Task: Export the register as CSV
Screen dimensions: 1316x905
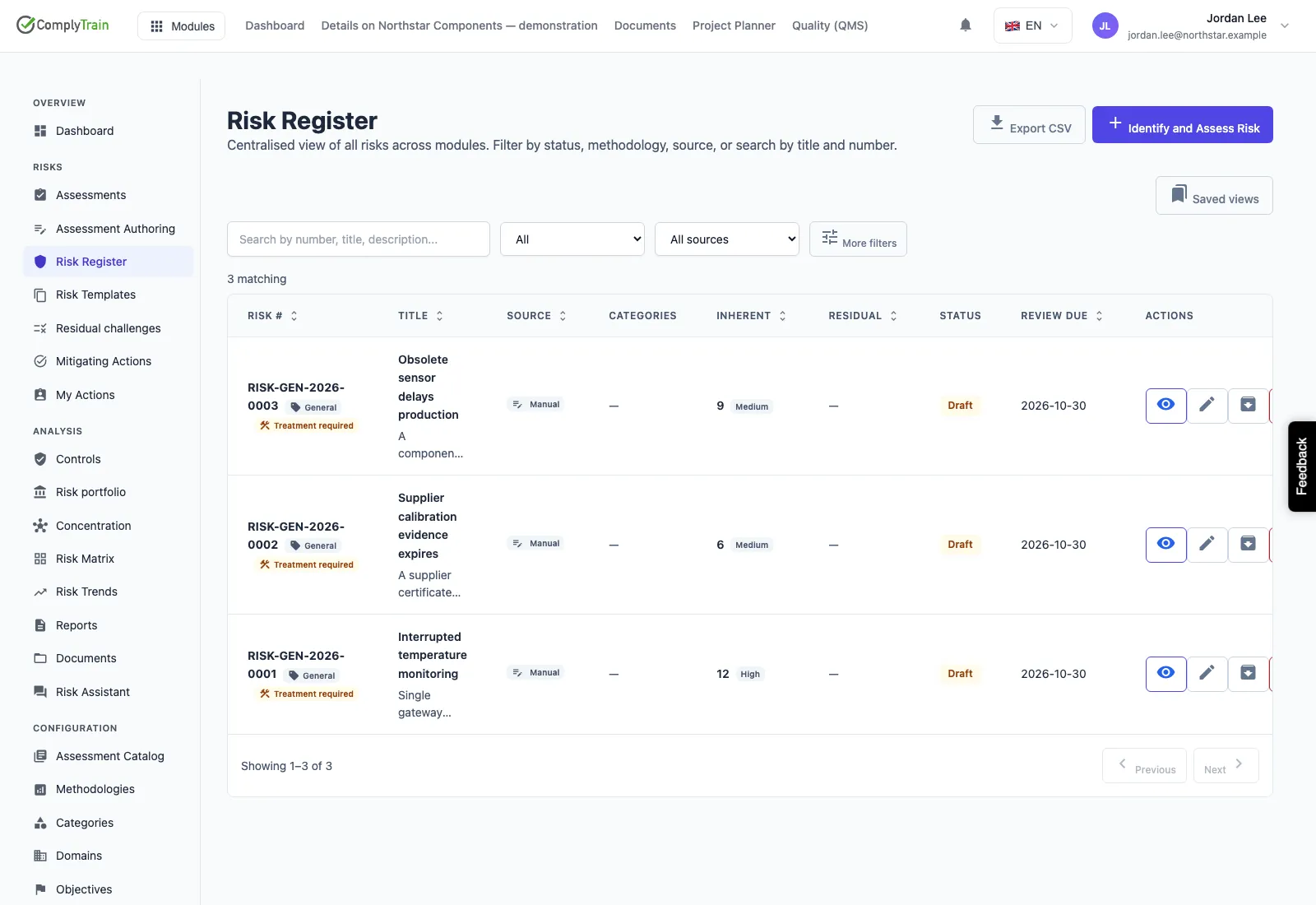Action: pyautogui.click(x=1029, y=125)
